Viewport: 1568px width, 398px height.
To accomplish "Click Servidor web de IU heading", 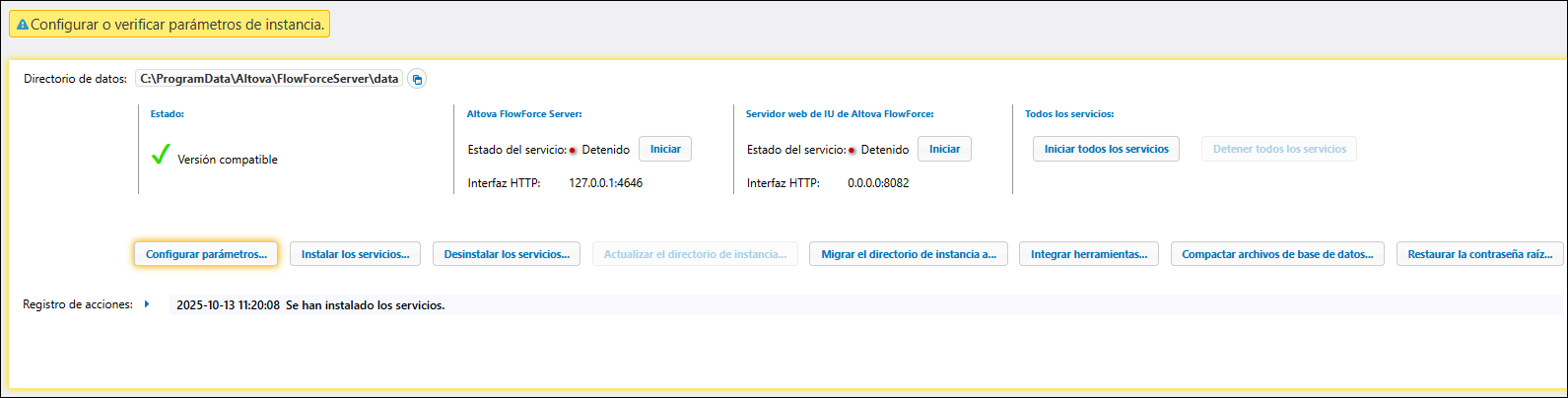I will click(840, 114).
